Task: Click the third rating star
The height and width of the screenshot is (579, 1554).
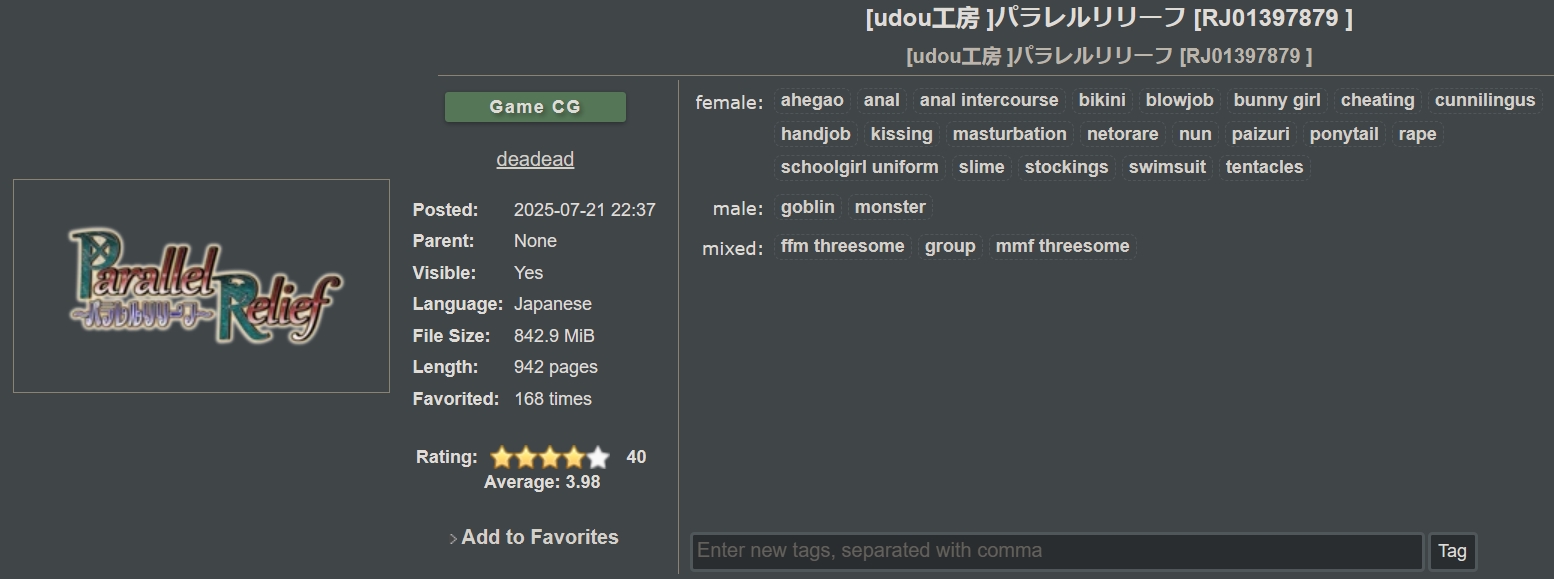Action: coord(550,458)
